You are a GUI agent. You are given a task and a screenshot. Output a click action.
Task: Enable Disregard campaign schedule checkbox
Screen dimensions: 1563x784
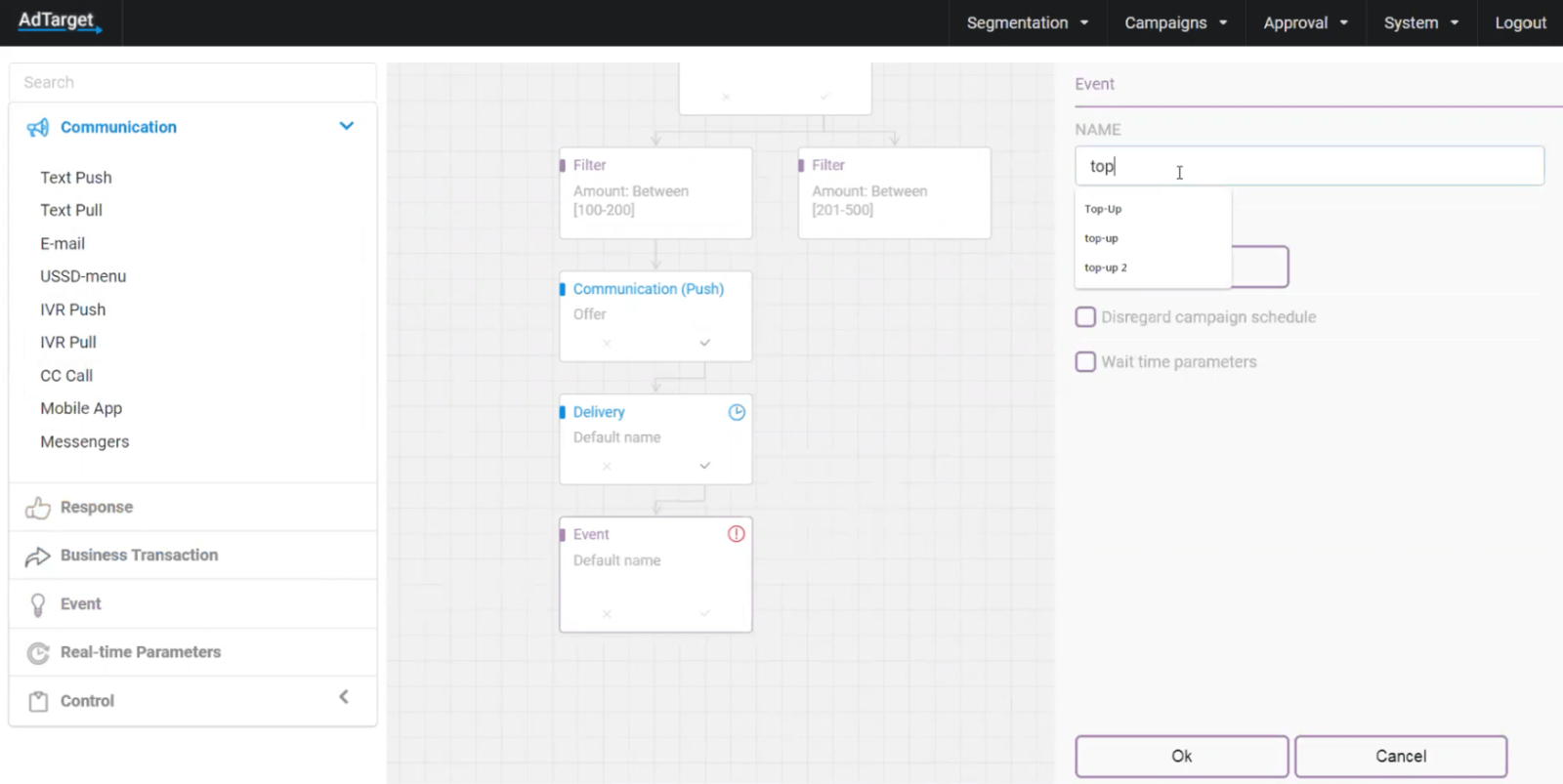[x=1085, y=317]
